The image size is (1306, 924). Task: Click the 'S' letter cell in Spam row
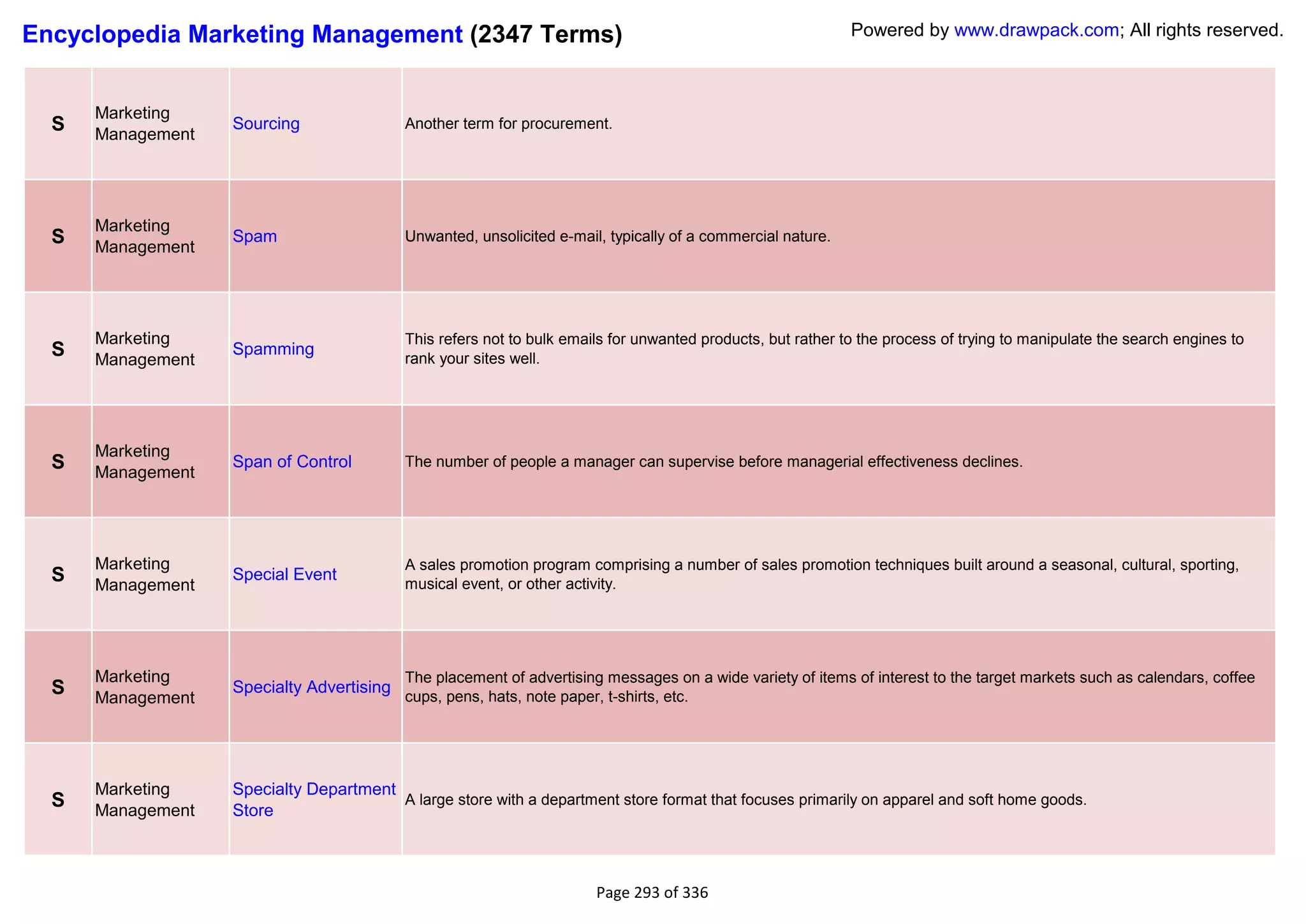tap(58, 237)
